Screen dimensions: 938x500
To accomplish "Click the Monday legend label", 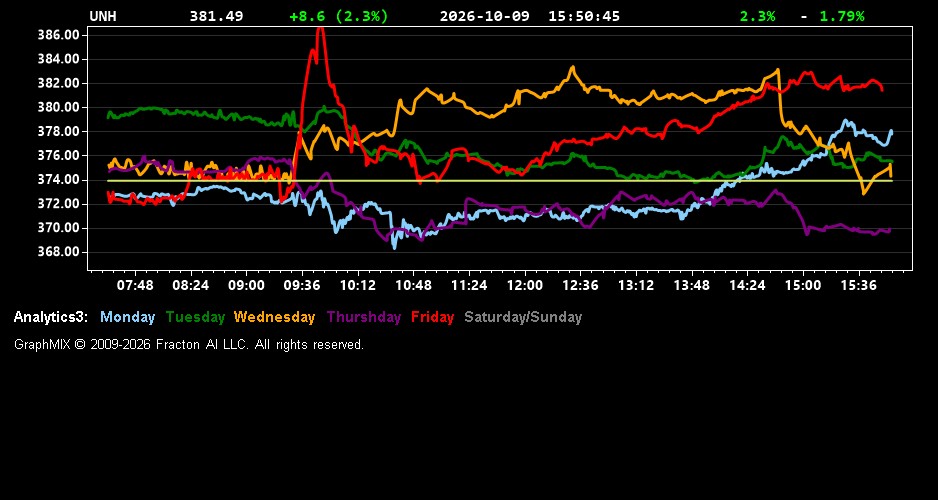I will pyautogui.click(x=127, y=317).
